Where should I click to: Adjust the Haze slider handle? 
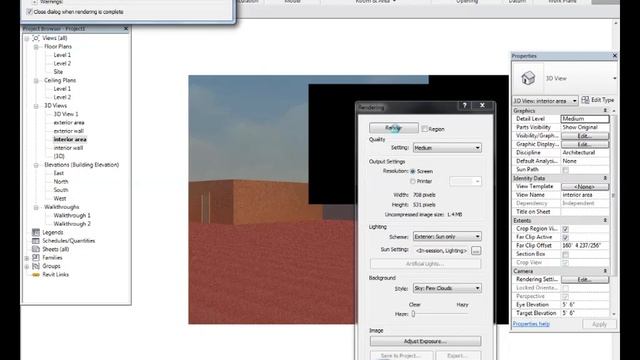pyautogui.click(x=413, y=314)
